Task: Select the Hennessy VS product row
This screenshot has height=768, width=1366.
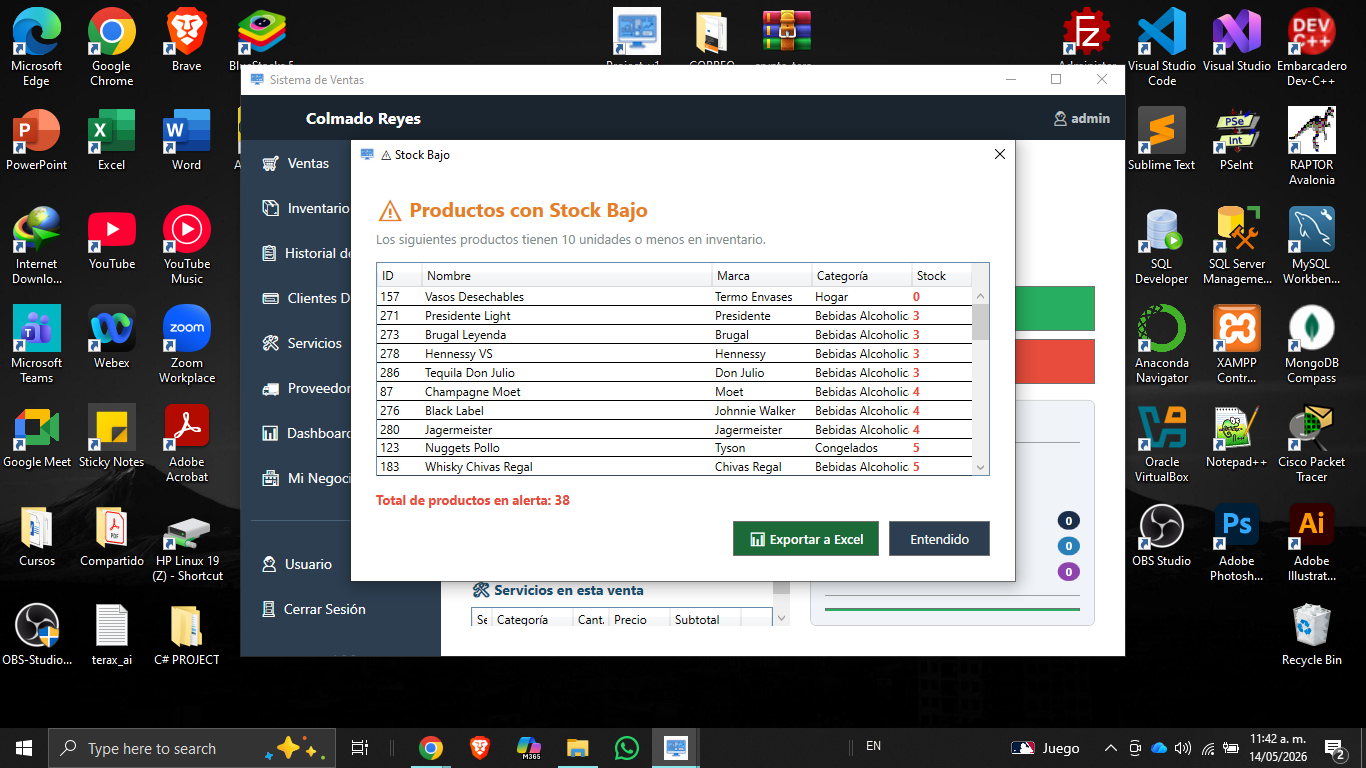Action: click(674, 354)
